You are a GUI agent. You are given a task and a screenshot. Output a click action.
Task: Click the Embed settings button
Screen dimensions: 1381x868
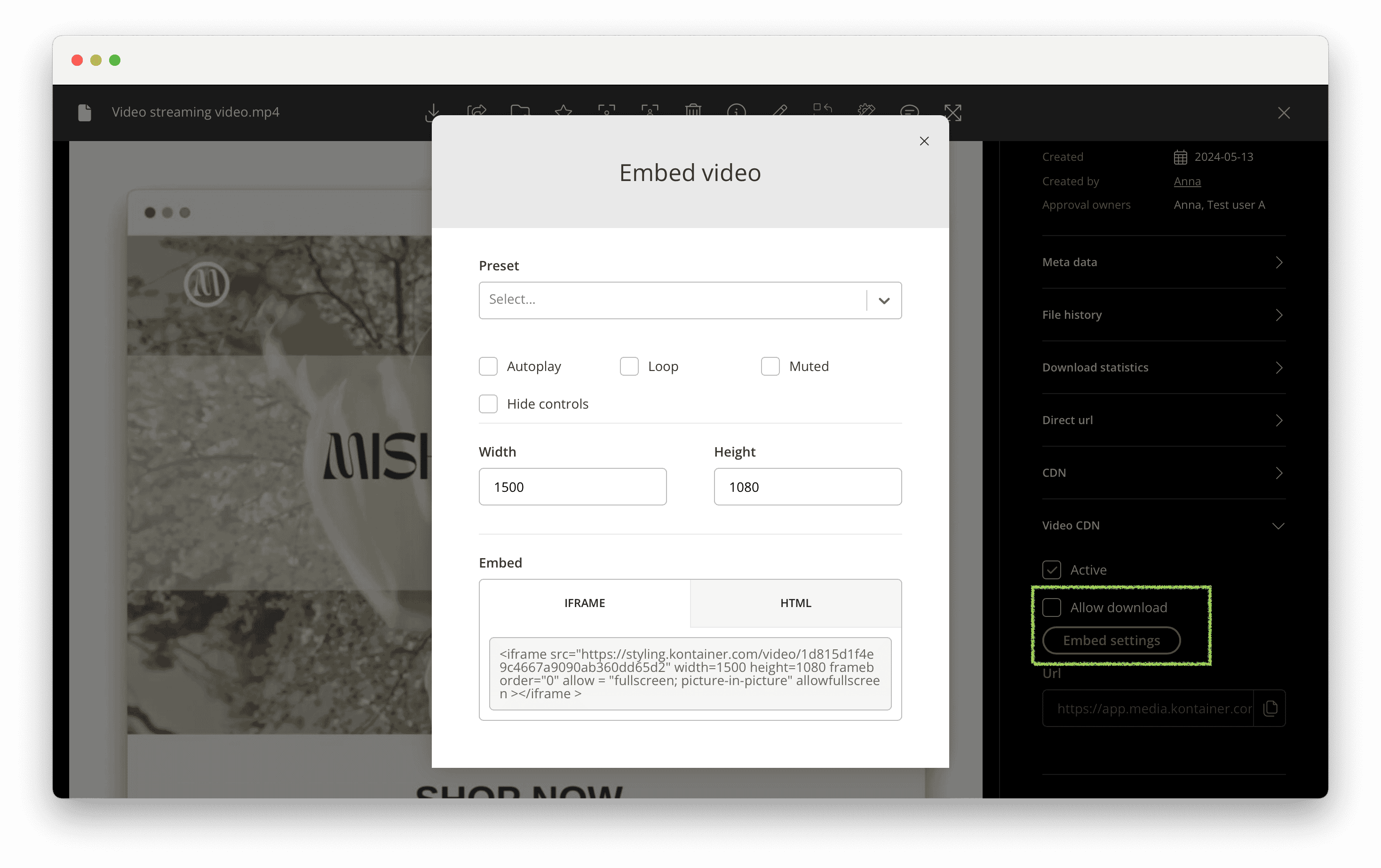pyautogui.click(x=1111, y=640)
